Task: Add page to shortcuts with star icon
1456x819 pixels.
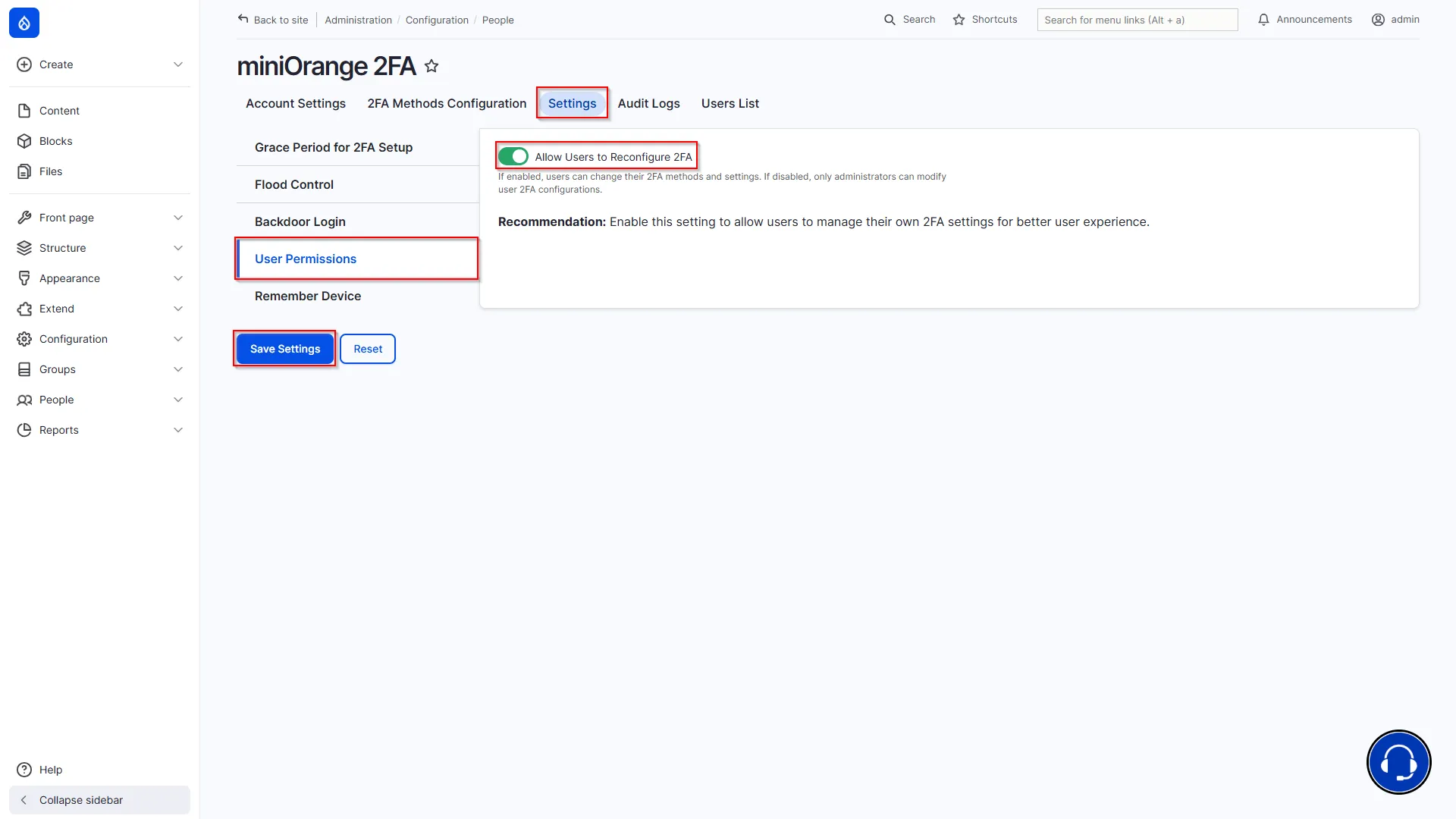Action: click(x=431, y=66)
